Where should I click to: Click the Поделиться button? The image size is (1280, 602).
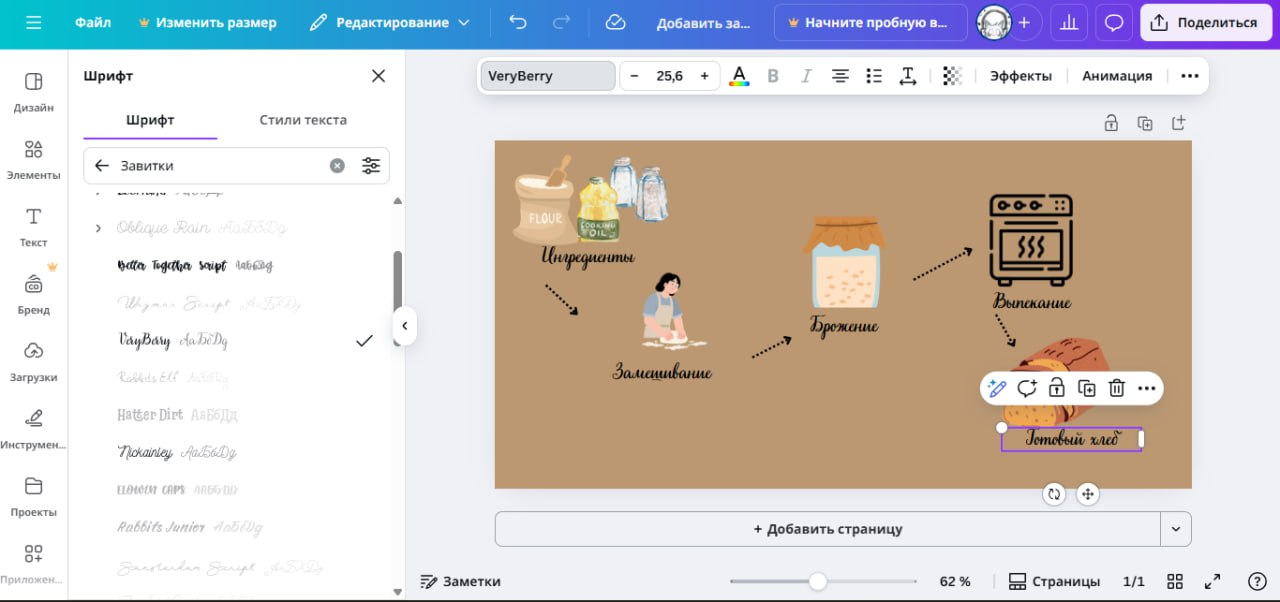click(x=1205, y=22)
